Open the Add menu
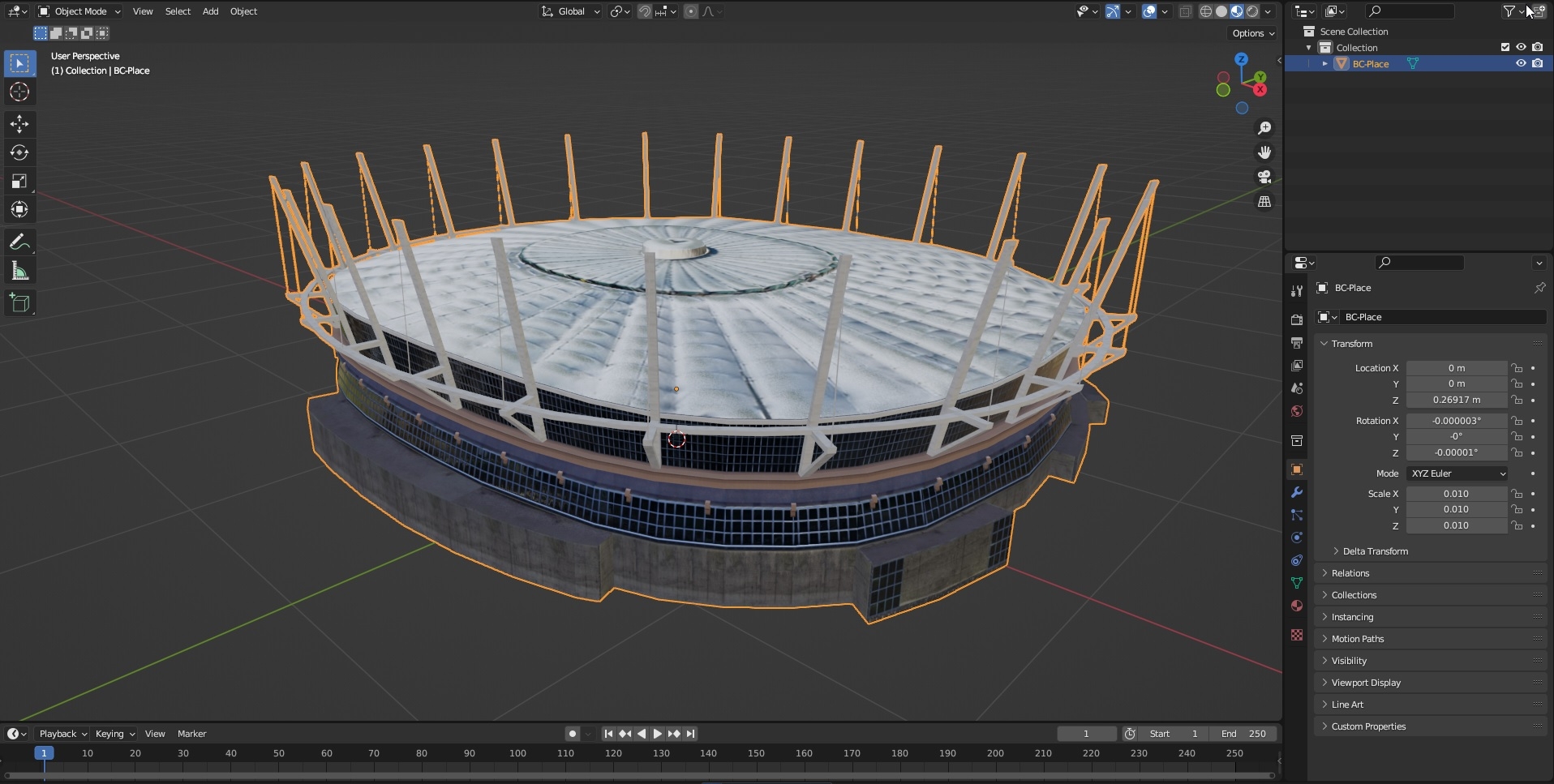Viewport: 1554px width, 784px height. tap(210, 11)
